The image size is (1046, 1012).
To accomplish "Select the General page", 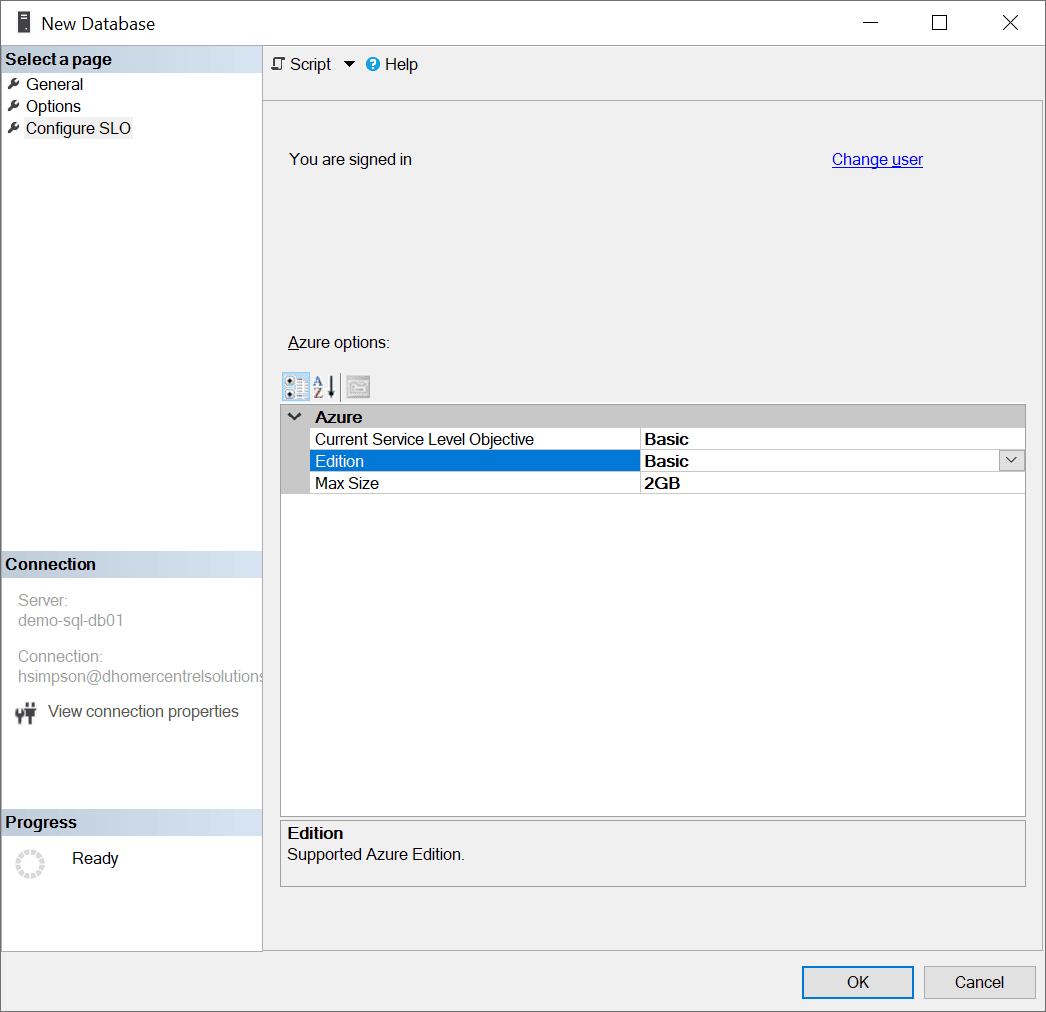I will point(55,84).
